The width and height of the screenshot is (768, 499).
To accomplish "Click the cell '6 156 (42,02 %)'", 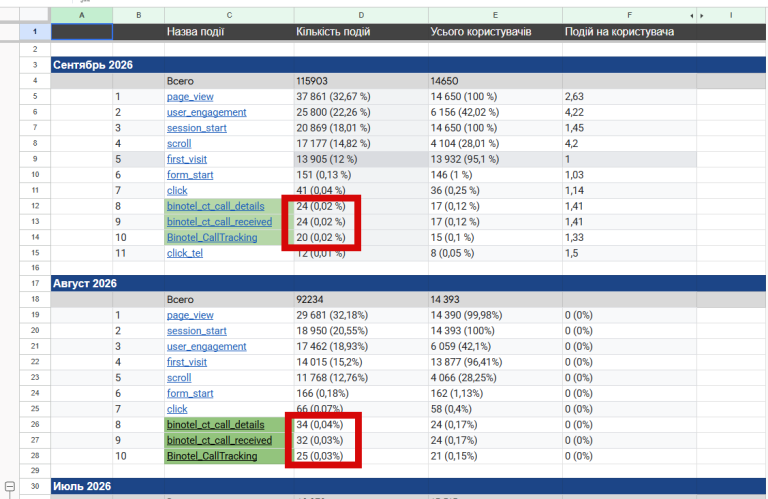I will click(495, 112).
